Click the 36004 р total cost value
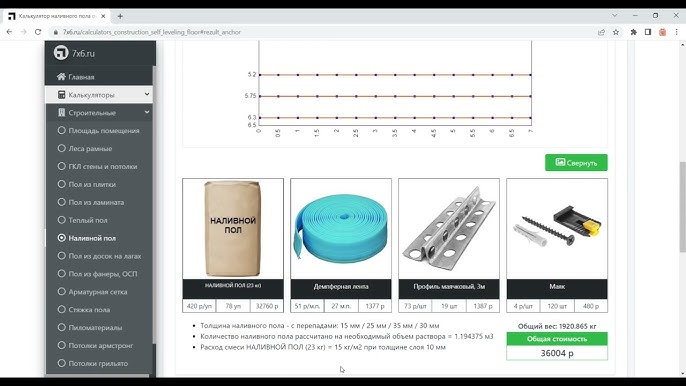The width and height of the screenshot is (686, 386). pyautogui.click(x=557, y=353)
